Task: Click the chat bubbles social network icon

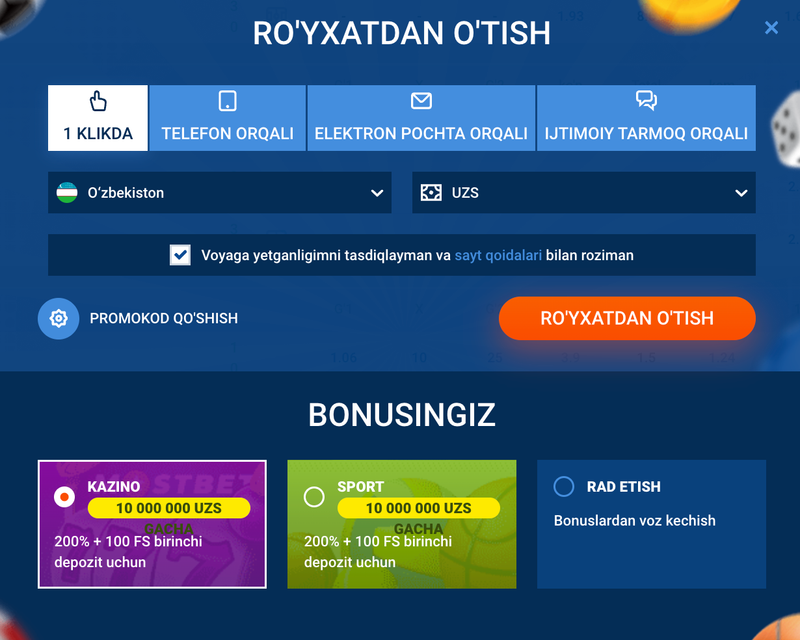Action: tap(646, 102)
